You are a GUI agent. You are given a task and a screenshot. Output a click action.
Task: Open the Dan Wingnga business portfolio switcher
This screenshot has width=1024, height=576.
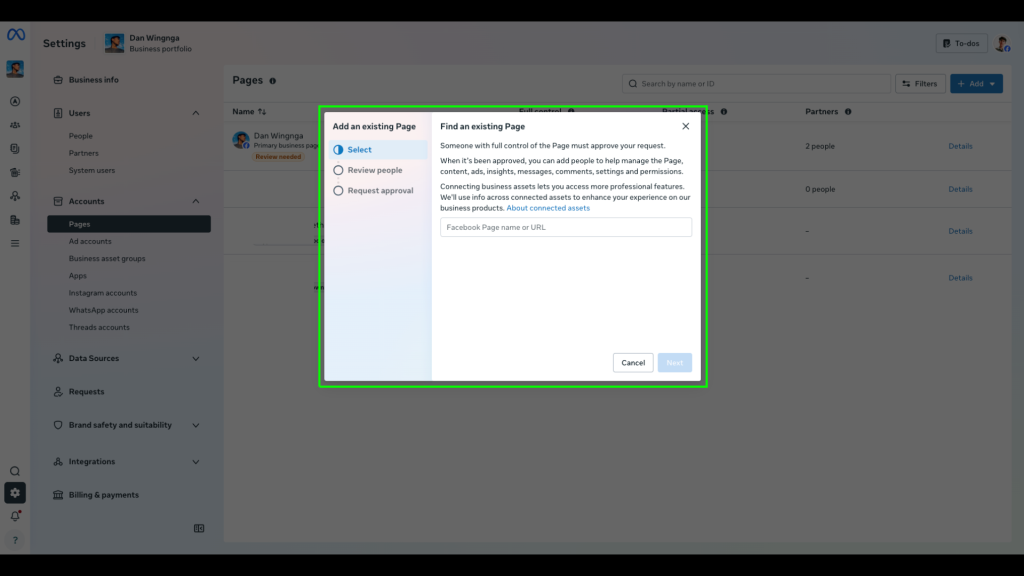149,43
